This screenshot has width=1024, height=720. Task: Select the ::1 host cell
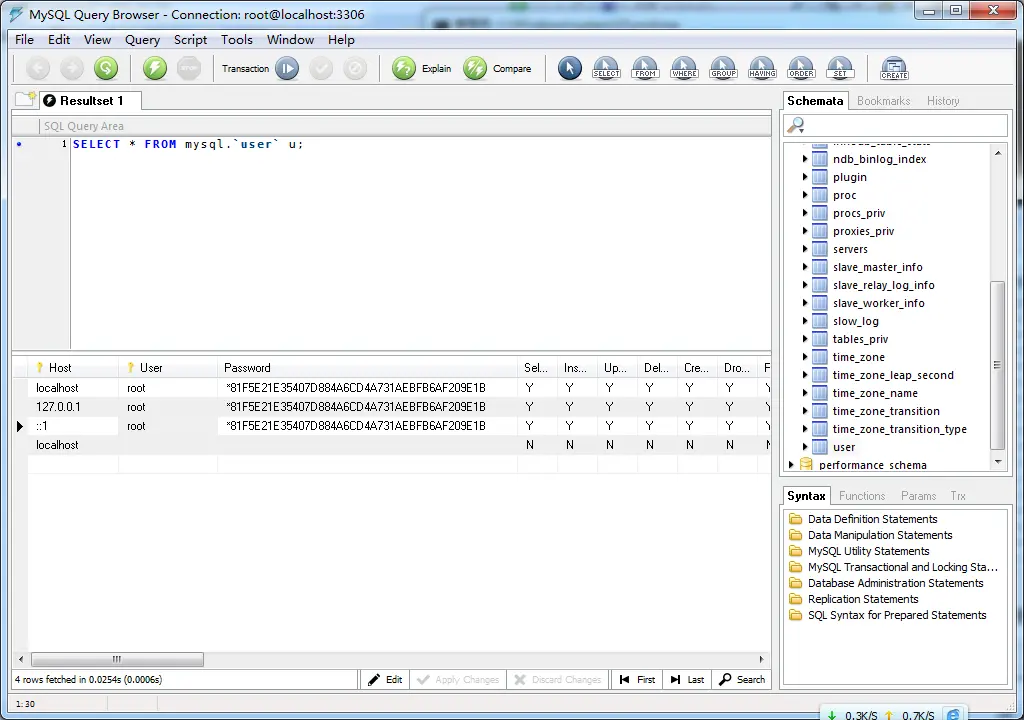pos(73,426)
